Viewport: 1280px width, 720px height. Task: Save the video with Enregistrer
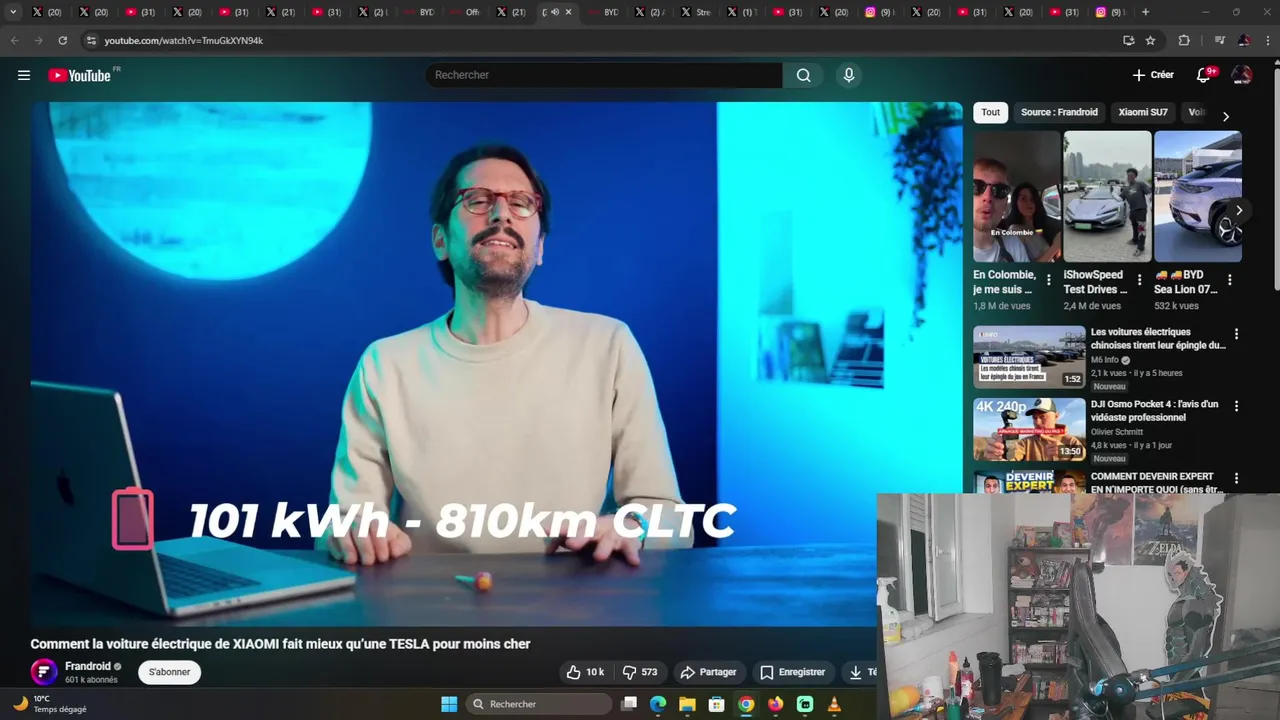click(x=792, y=672)
